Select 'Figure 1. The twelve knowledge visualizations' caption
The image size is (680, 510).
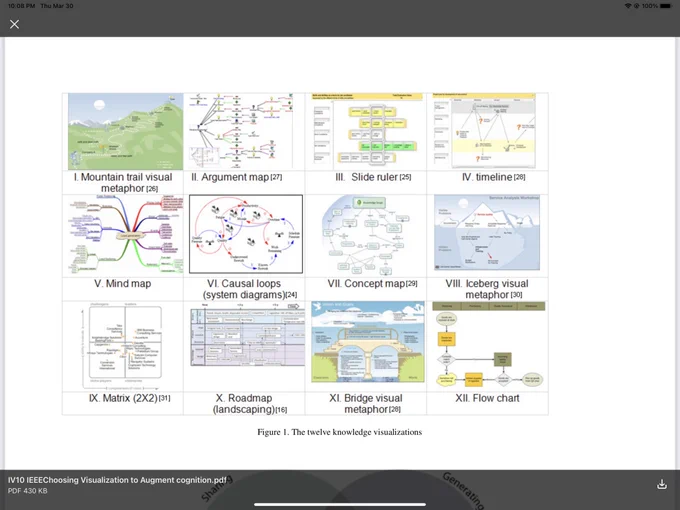pos(340,432)
